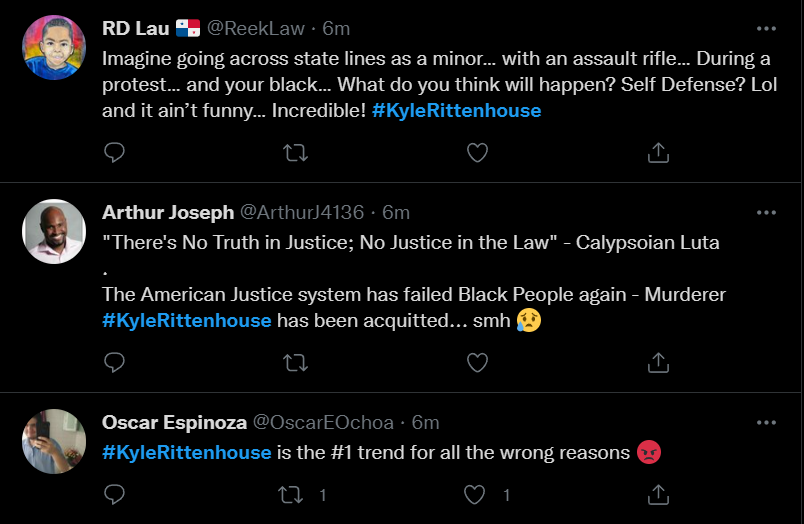This screenshot has height=524, width=804.
Task: Like RD Lau's tweet
Action: pos(477,152)
